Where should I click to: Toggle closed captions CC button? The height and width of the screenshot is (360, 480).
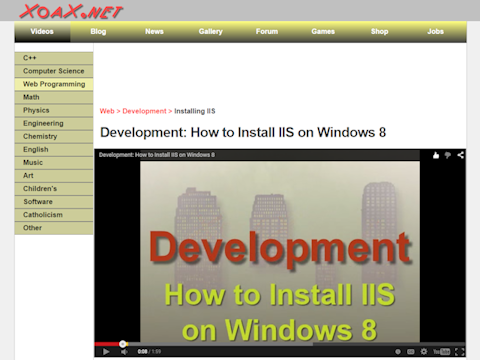(x=411, y=351)
